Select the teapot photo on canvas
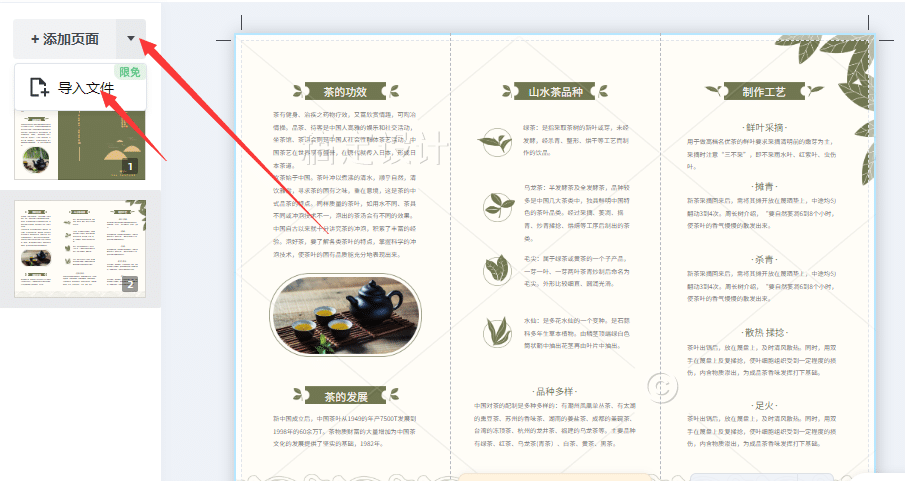 (x=345, y=315)
